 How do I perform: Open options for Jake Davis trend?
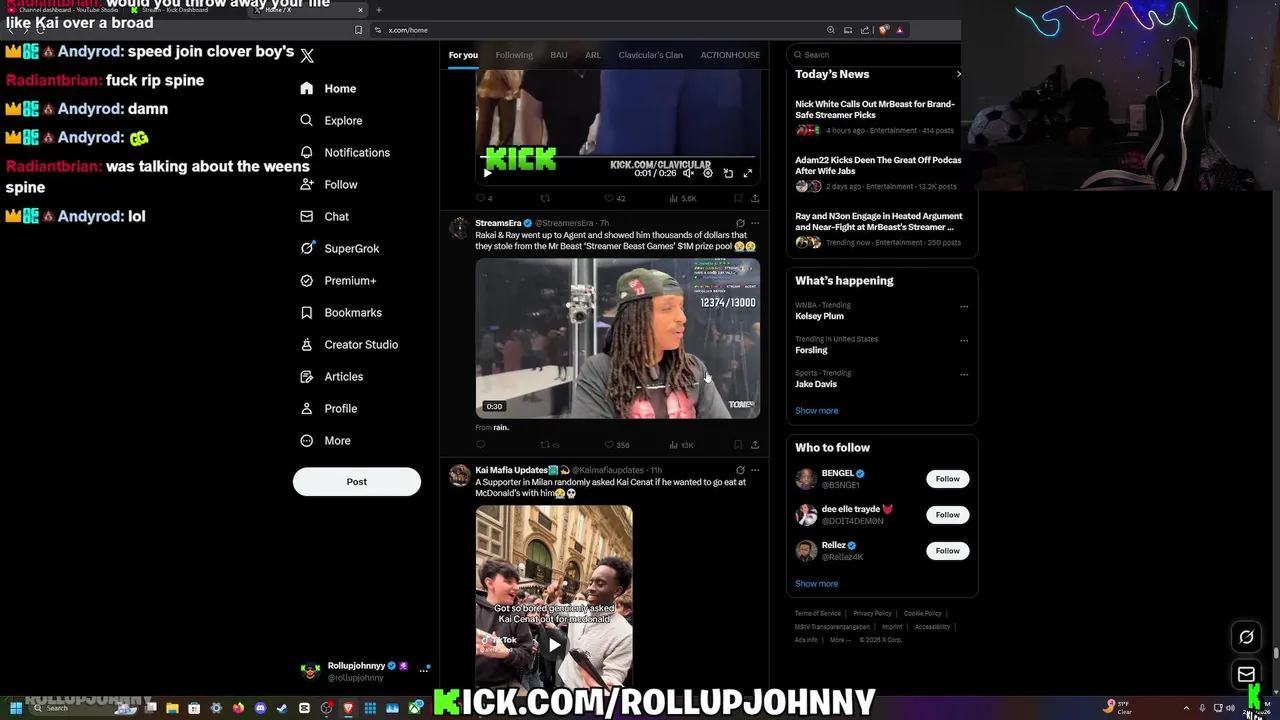pyautogui.click(x=964, y=375)
